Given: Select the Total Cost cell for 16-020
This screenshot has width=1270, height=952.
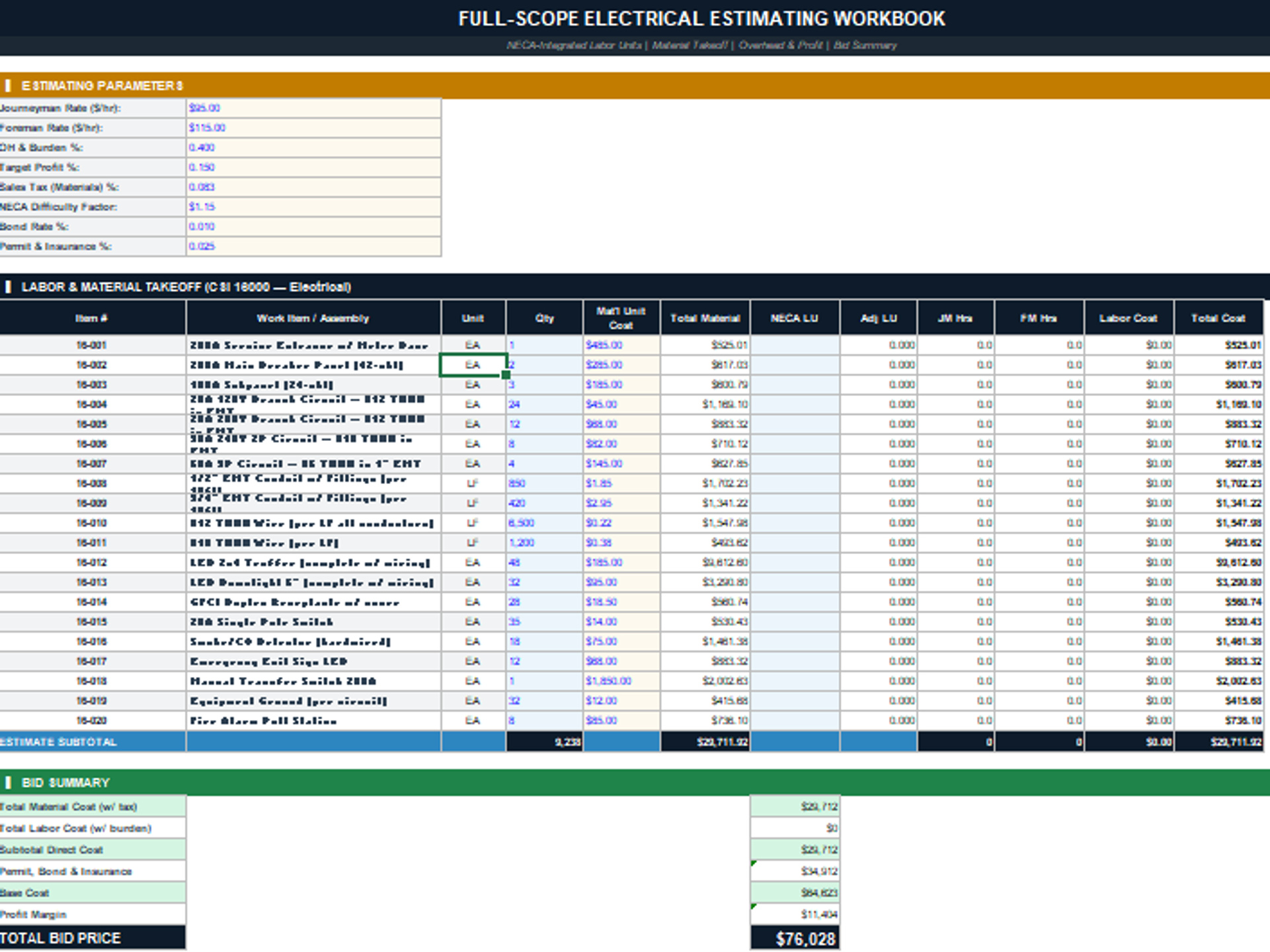Looking at the screenshot, I should pos(1219,721).
